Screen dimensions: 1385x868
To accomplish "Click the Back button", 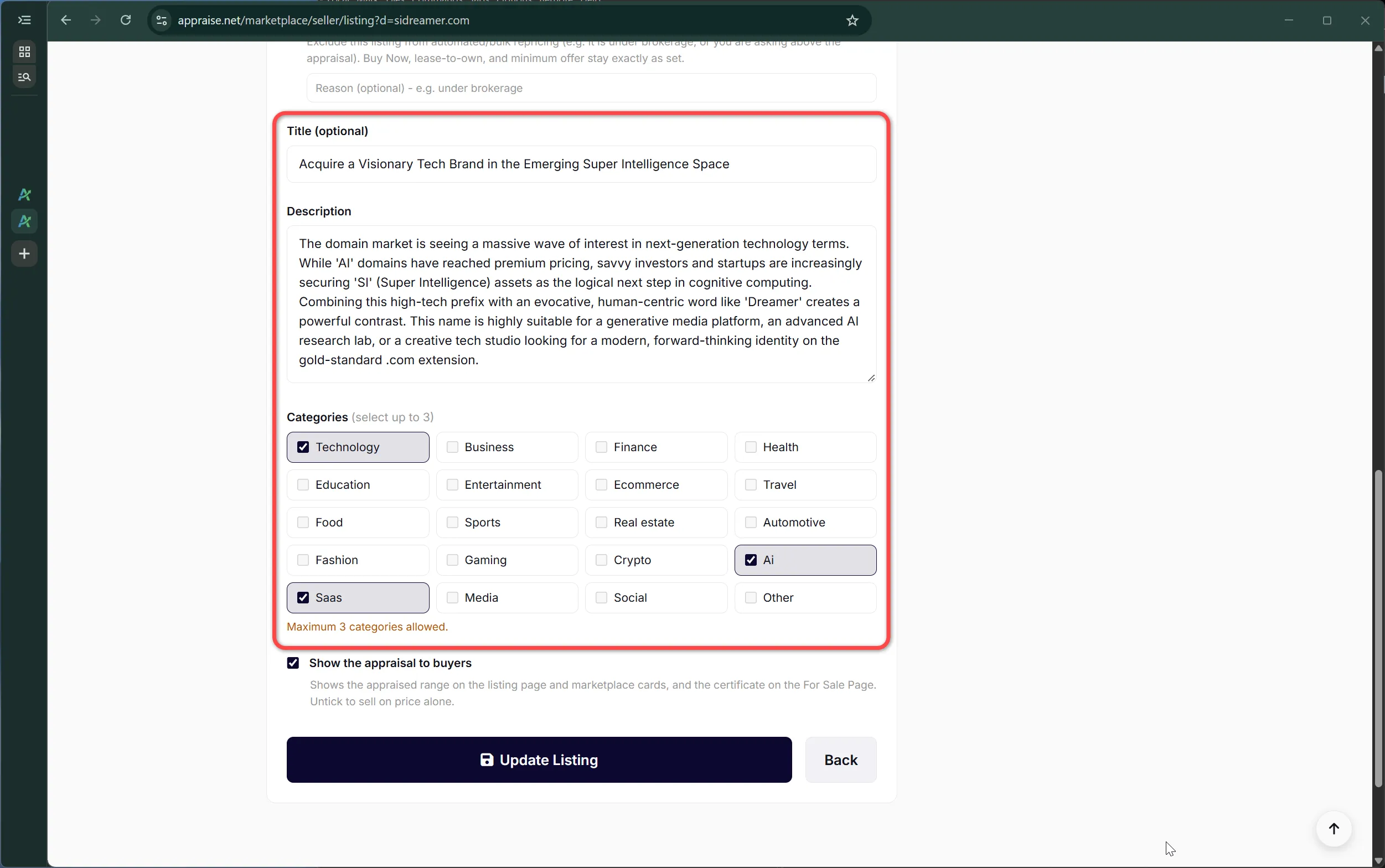I will [840, 760].
